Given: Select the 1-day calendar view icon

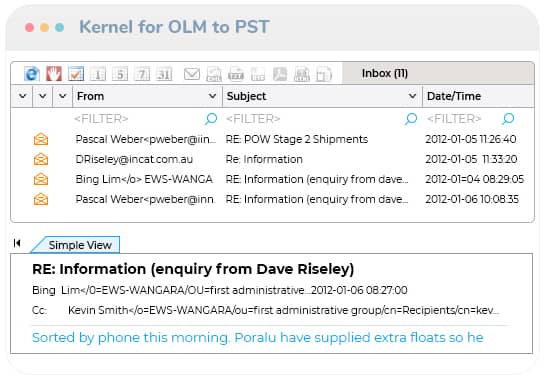Looking at the screenshot, I should (98, 74).
